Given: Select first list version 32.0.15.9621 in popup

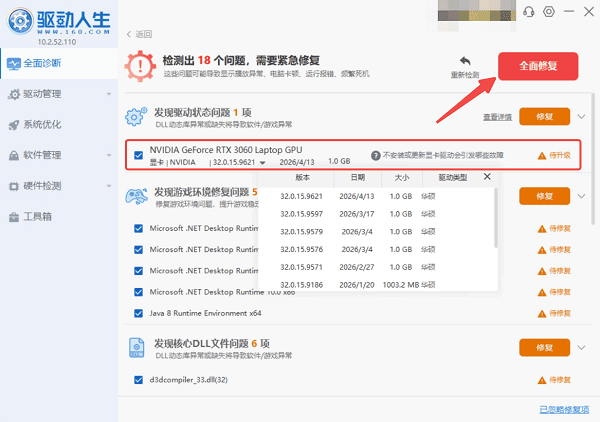Looking at the screenshot, I should tap(378, 197).
